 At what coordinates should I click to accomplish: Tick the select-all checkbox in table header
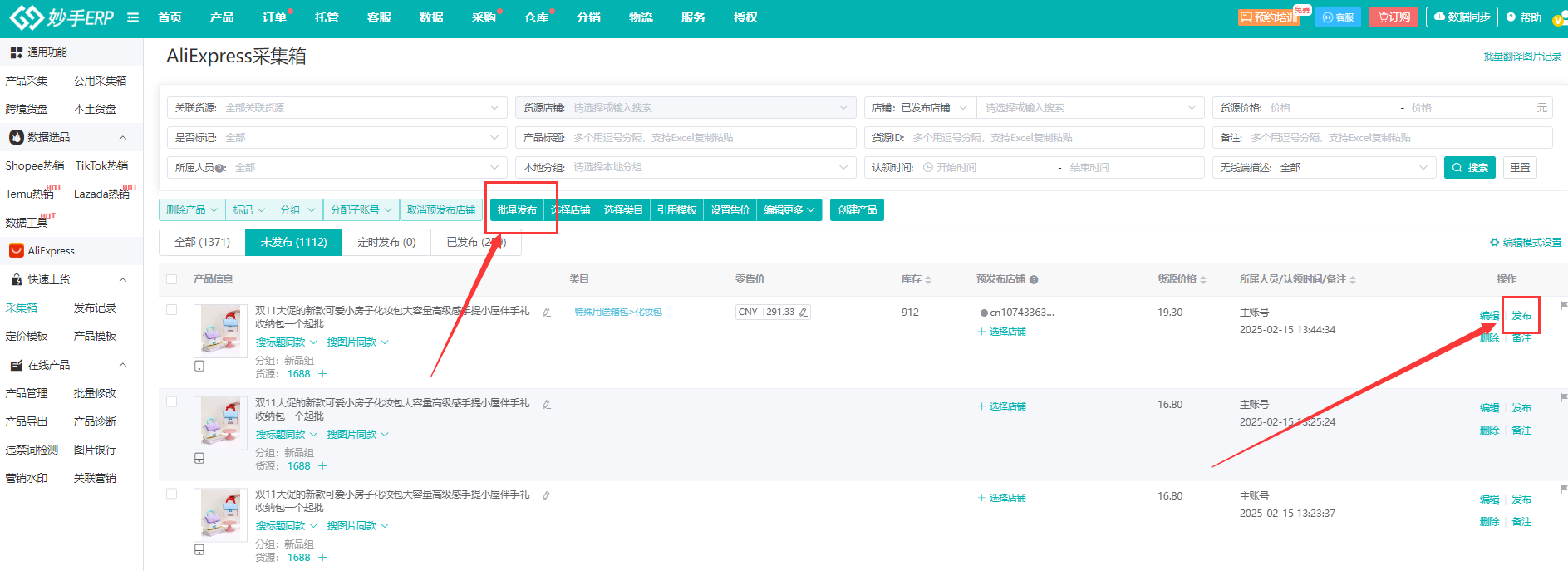172,279
